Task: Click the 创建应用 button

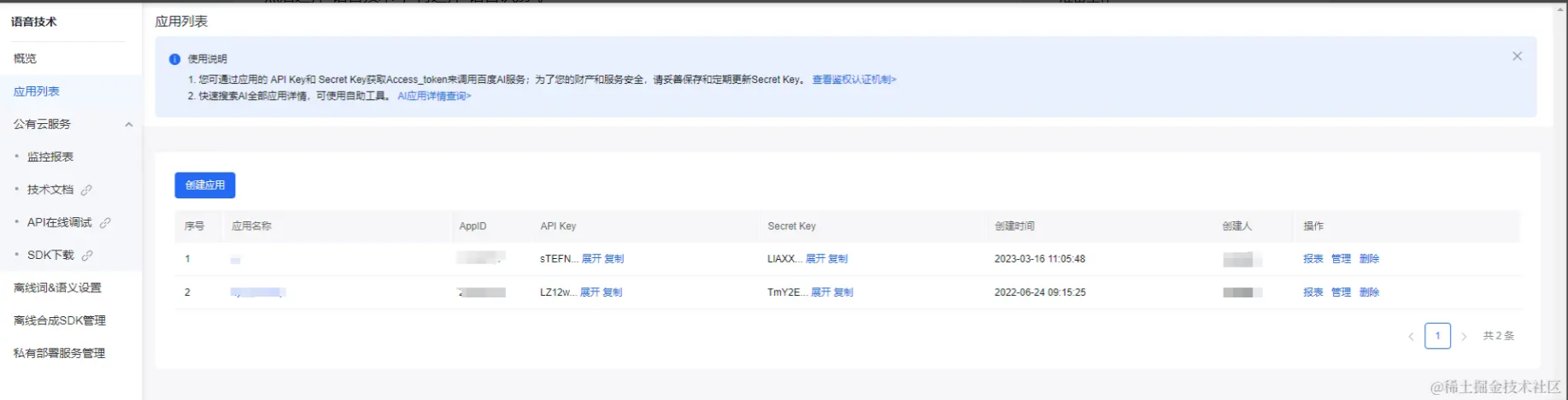Action: coord(205,185)
